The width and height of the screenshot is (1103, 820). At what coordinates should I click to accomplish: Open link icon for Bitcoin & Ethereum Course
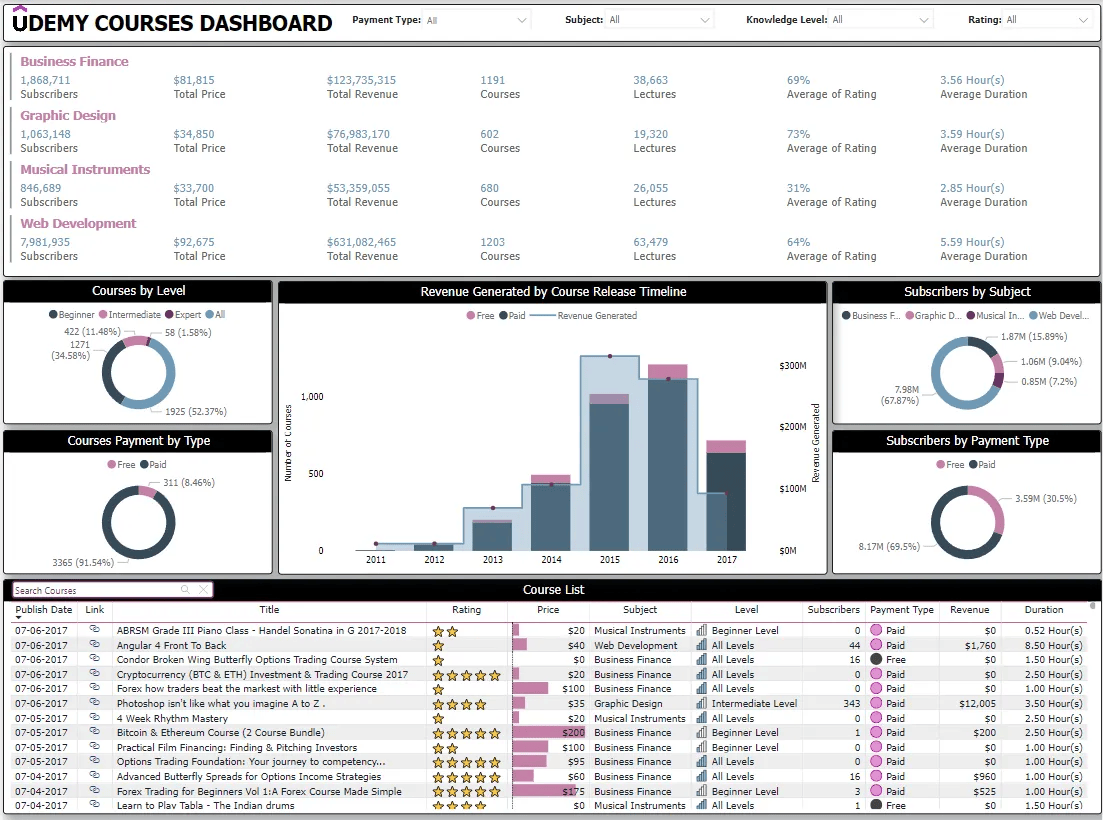click(x=94, y=731)
